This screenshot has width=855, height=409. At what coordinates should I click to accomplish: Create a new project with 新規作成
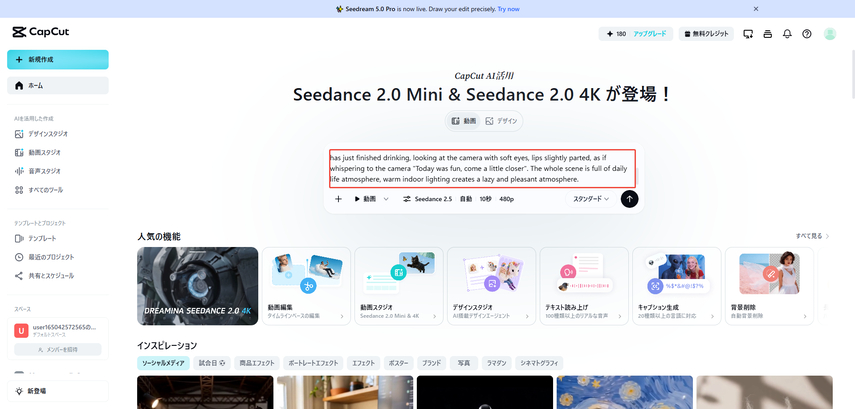click(58, 59)
